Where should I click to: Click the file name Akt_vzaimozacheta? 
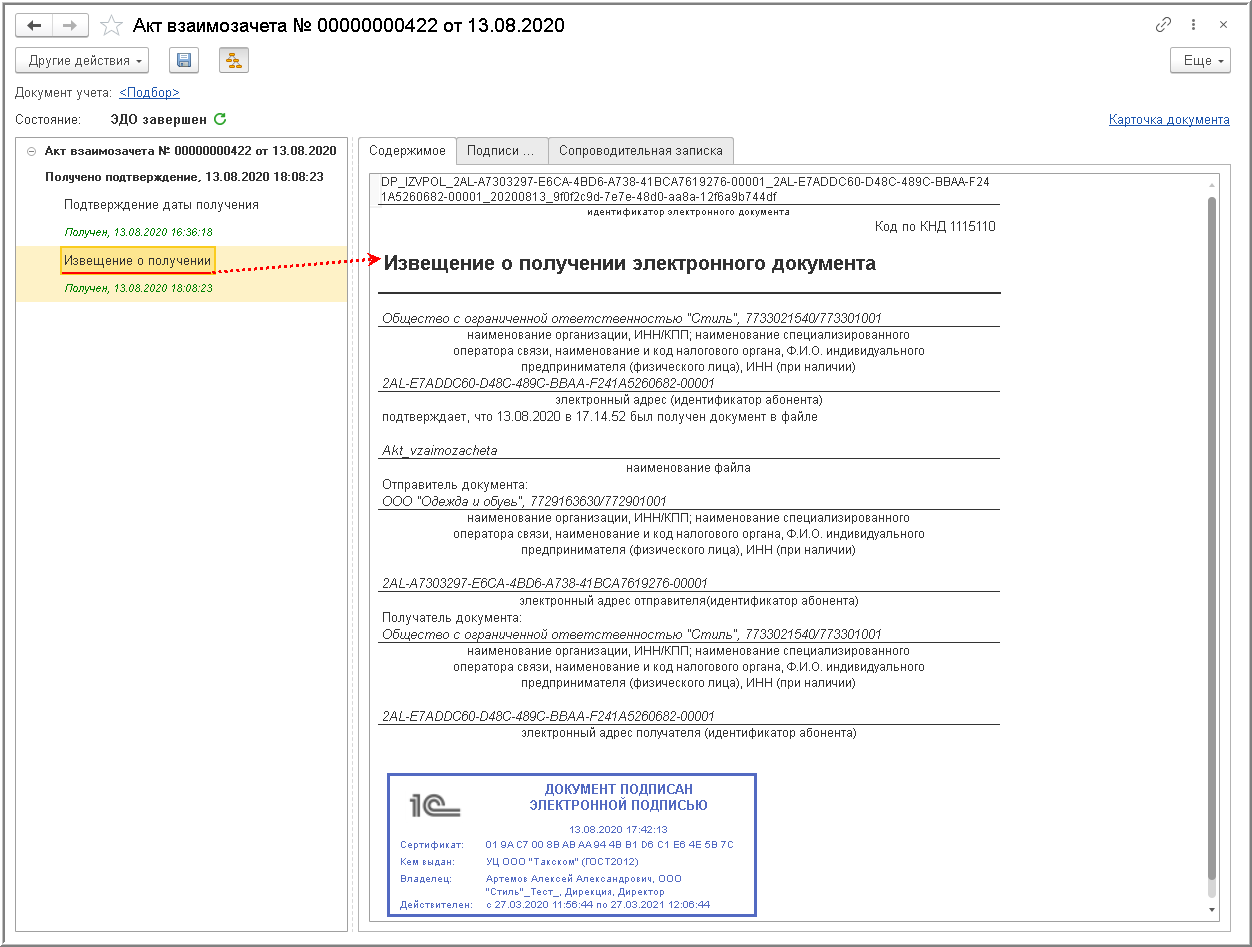439,450
